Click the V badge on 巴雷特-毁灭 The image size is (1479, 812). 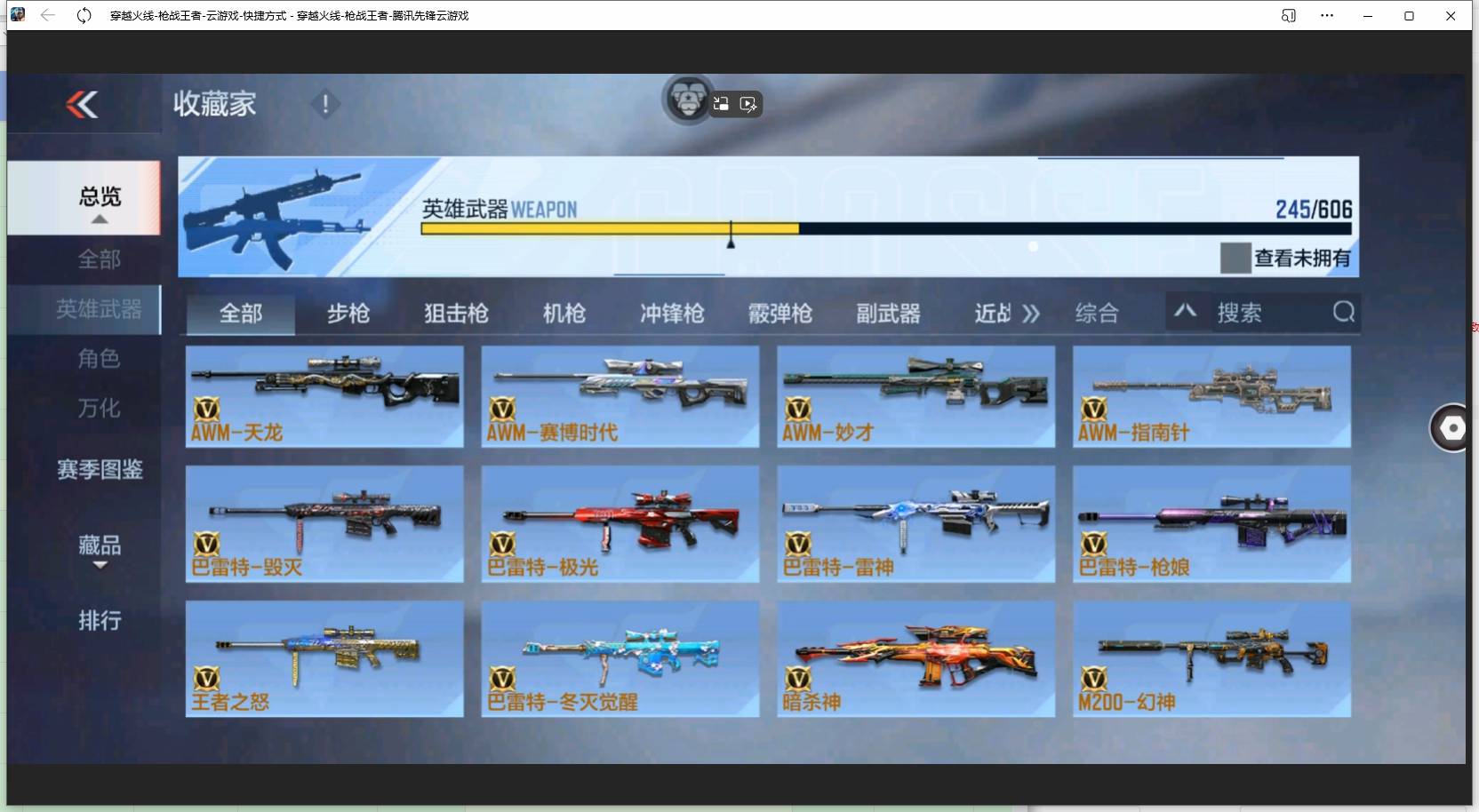[x=206, y=544]
